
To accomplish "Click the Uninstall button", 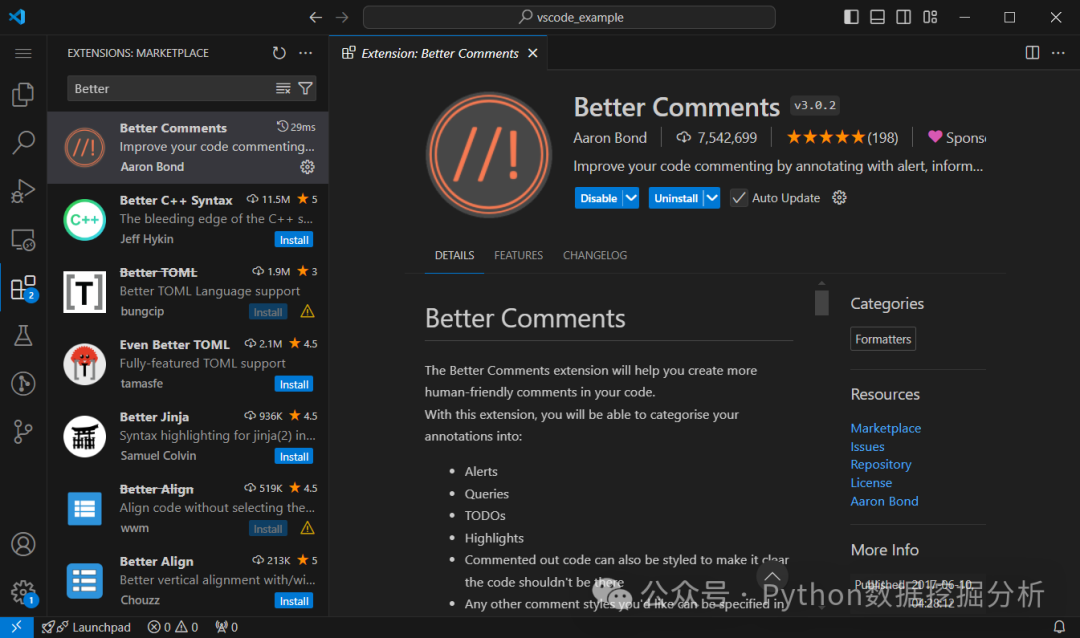I will (x=676, y=198).
